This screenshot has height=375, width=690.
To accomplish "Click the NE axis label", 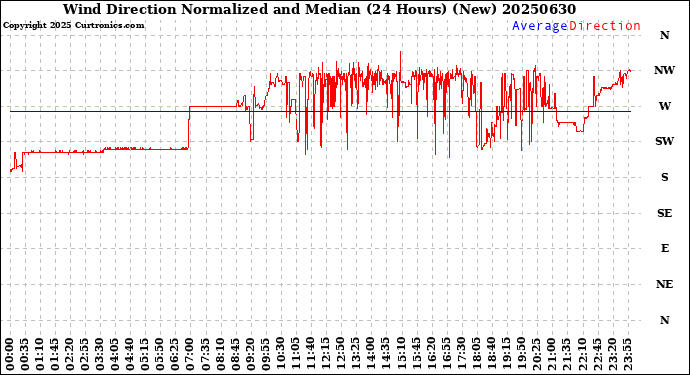I will click(x=664, y=285).
